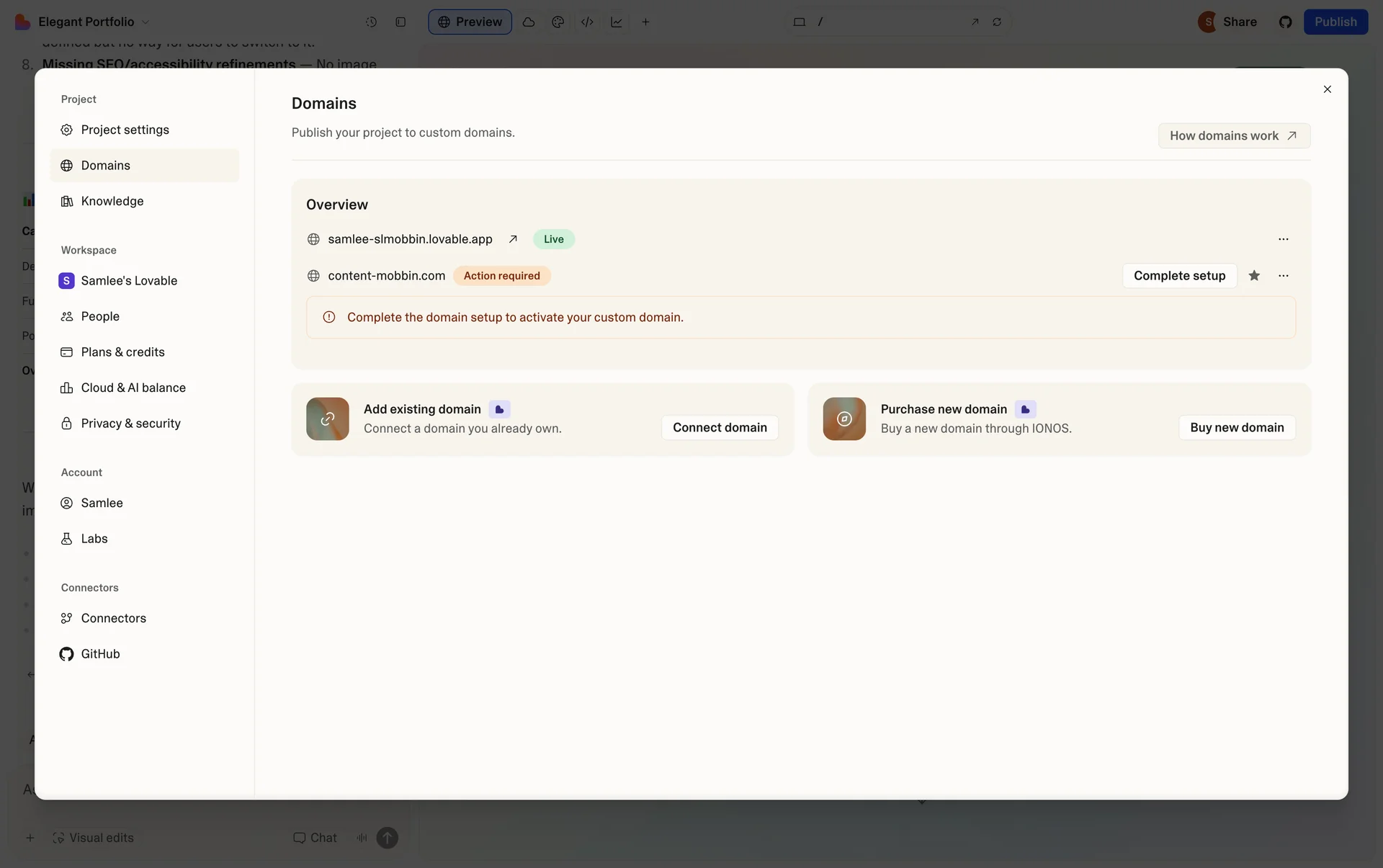Close the settings dialog
The image size is (1383, 868).
pos(1327,89)
